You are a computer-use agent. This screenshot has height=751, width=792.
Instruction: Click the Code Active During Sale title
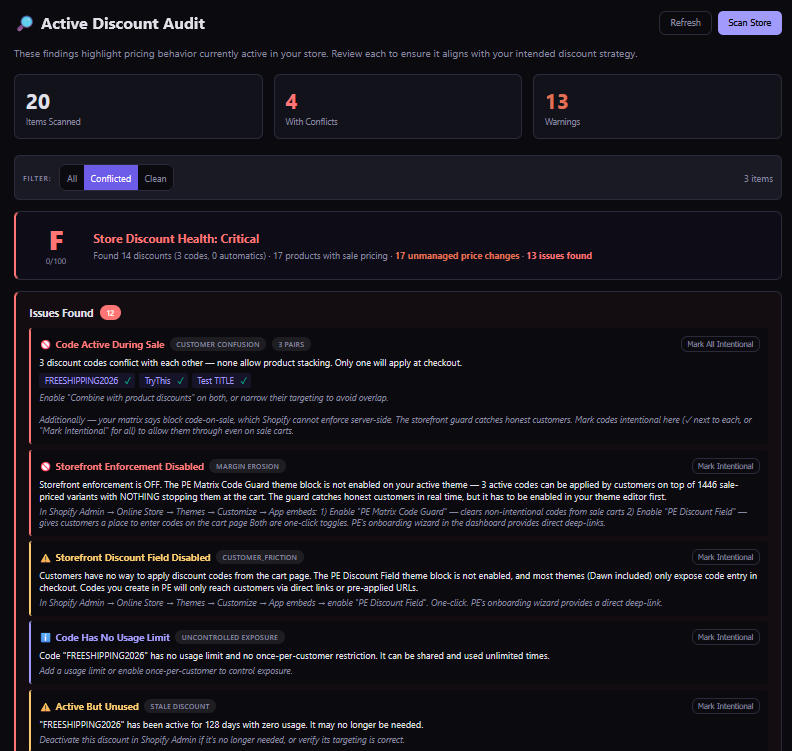(110, 344)
